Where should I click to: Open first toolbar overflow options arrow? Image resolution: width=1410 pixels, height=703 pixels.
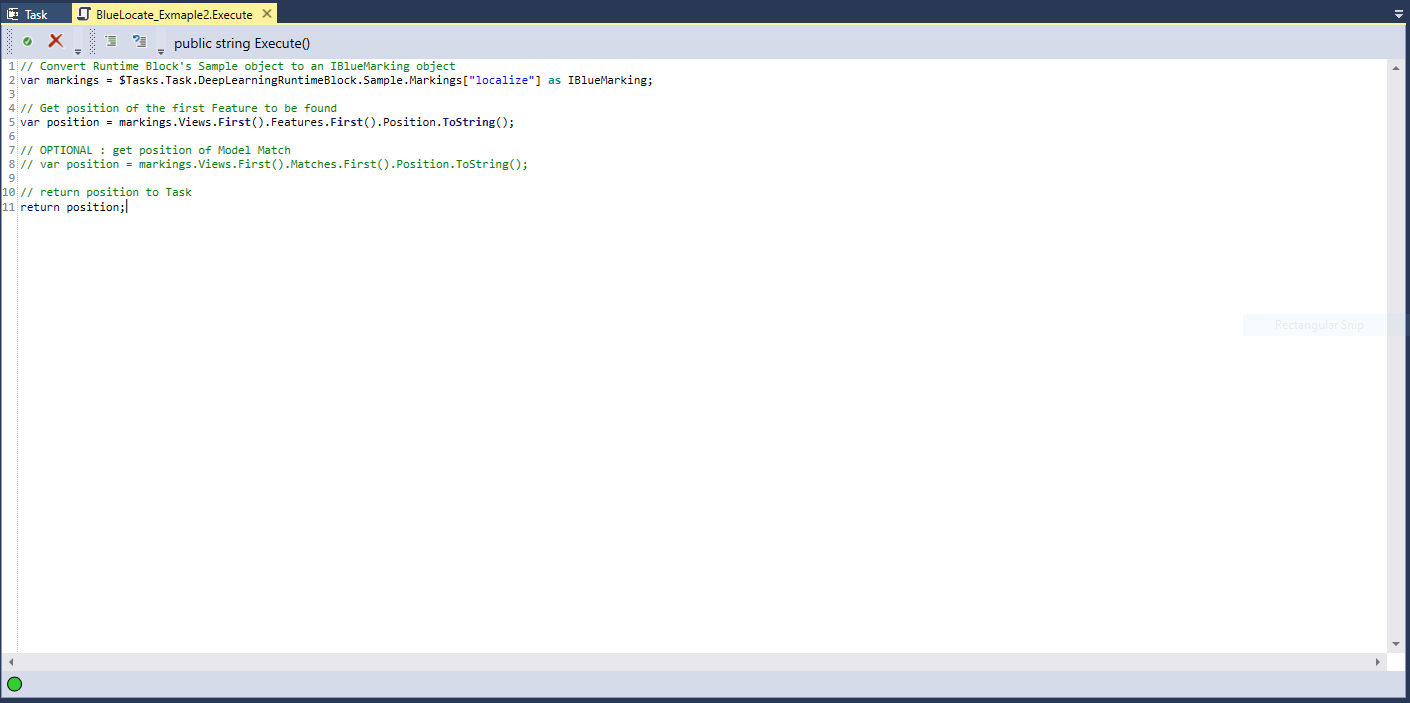click(x=78, y=51)
